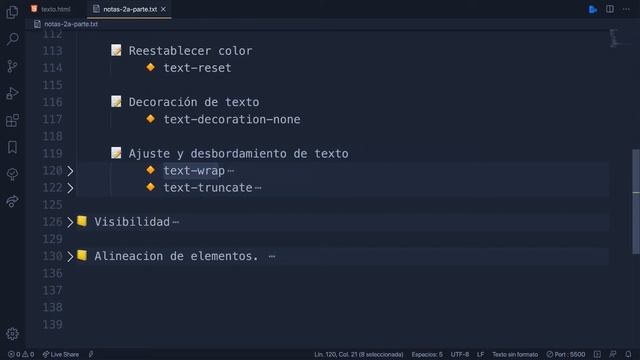Open the Extensions view
The image size is (640, 360).
click(12, 120)
